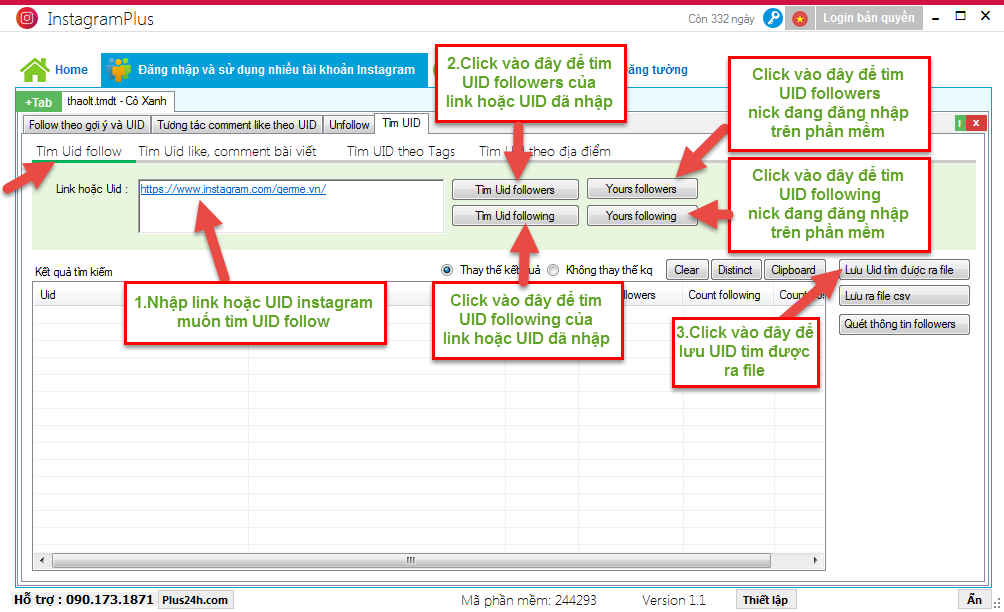Click the left arrow of the horizontal scrollbar

coord(42,561)
